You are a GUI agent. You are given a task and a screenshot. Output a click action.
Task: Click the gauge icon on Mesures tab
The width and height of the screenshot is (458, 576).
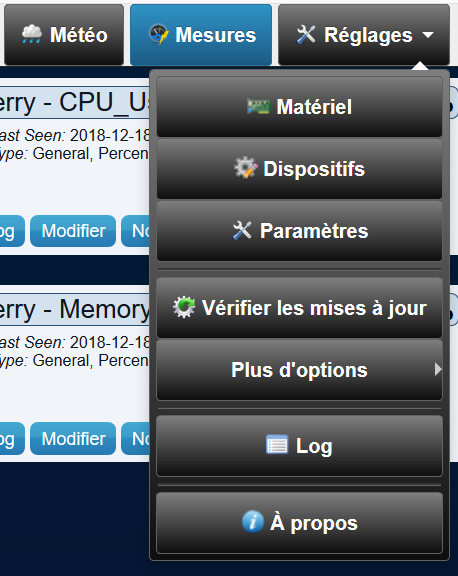coord(159,35)
